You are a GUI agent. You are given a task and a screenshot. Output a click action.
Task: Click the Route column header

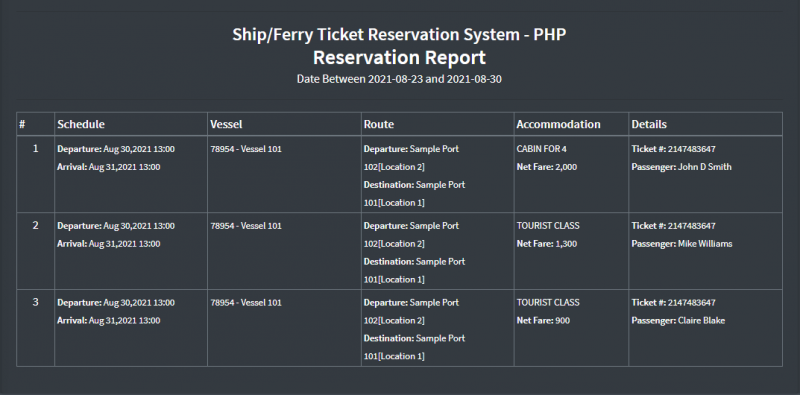pos(438,124)
